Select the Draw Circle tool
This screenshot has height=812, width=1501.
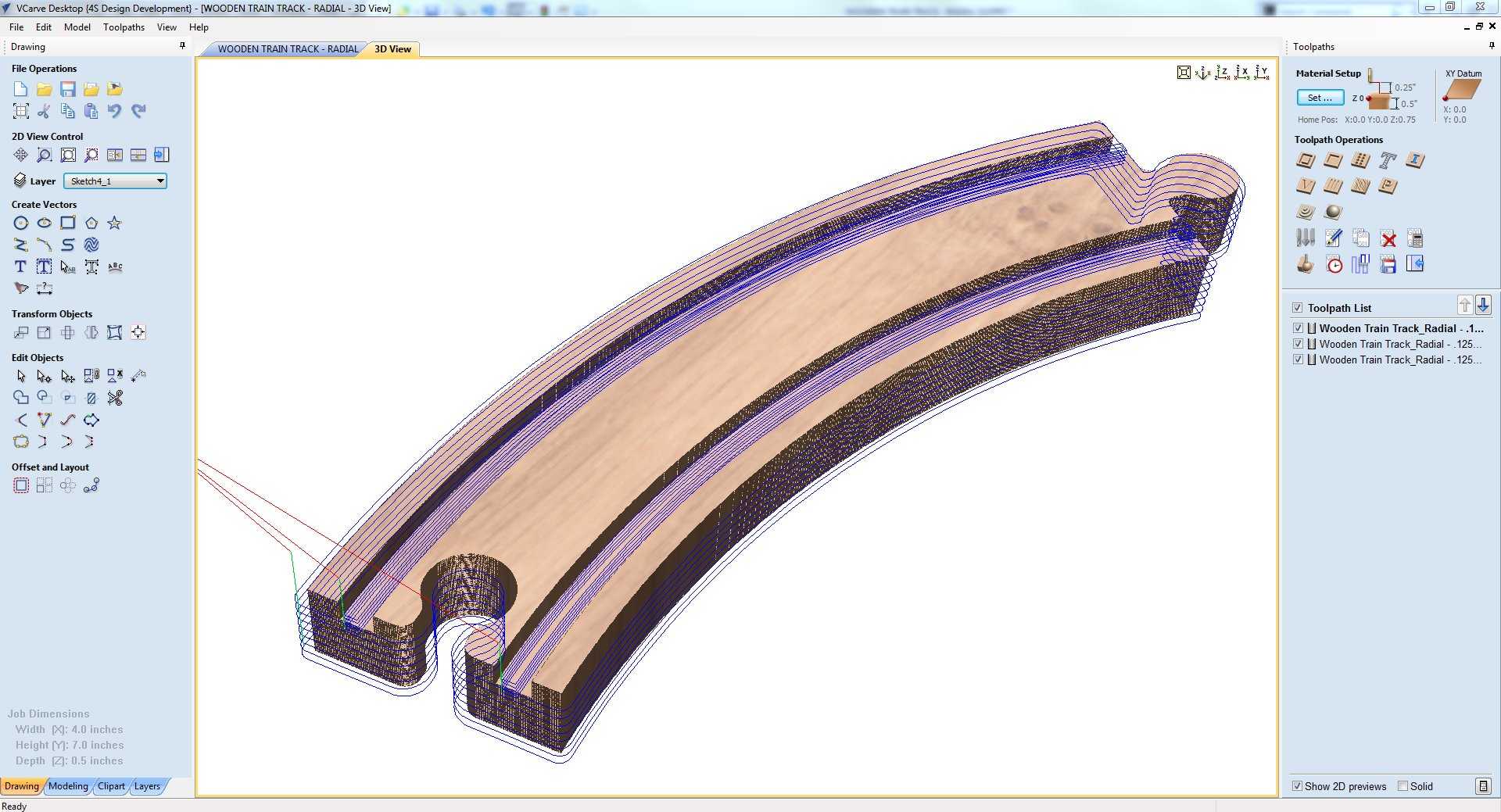tap(21, 223)
